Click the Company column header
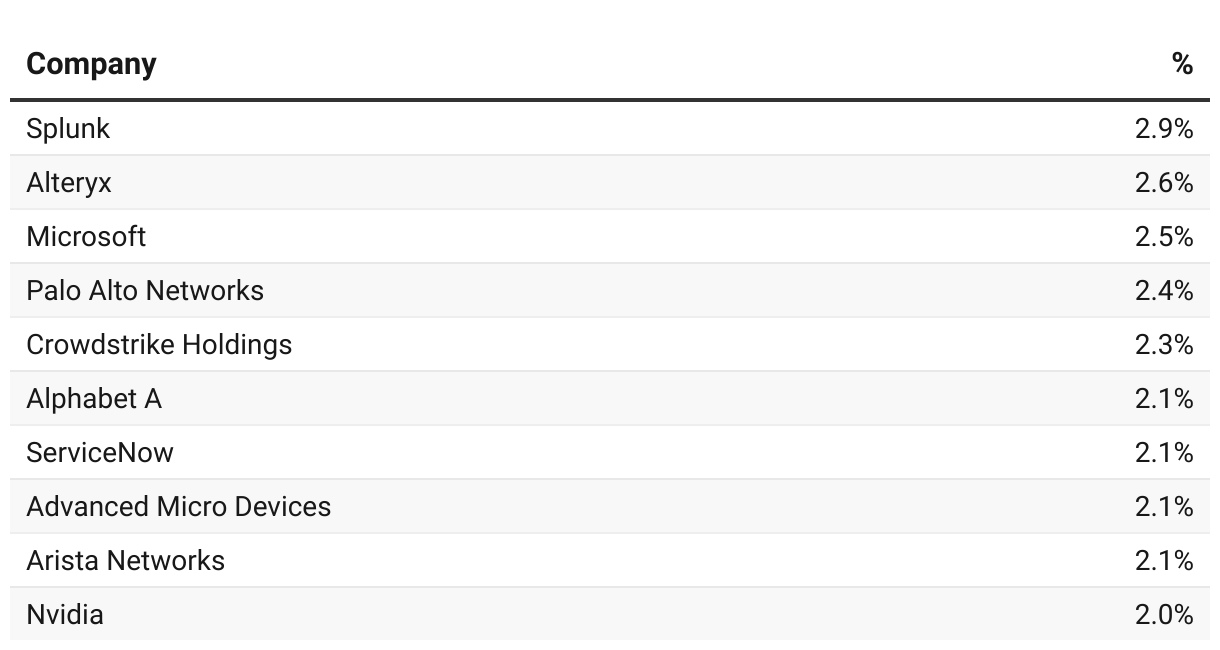The image size is (1220, 650). [x=91, y=65]
